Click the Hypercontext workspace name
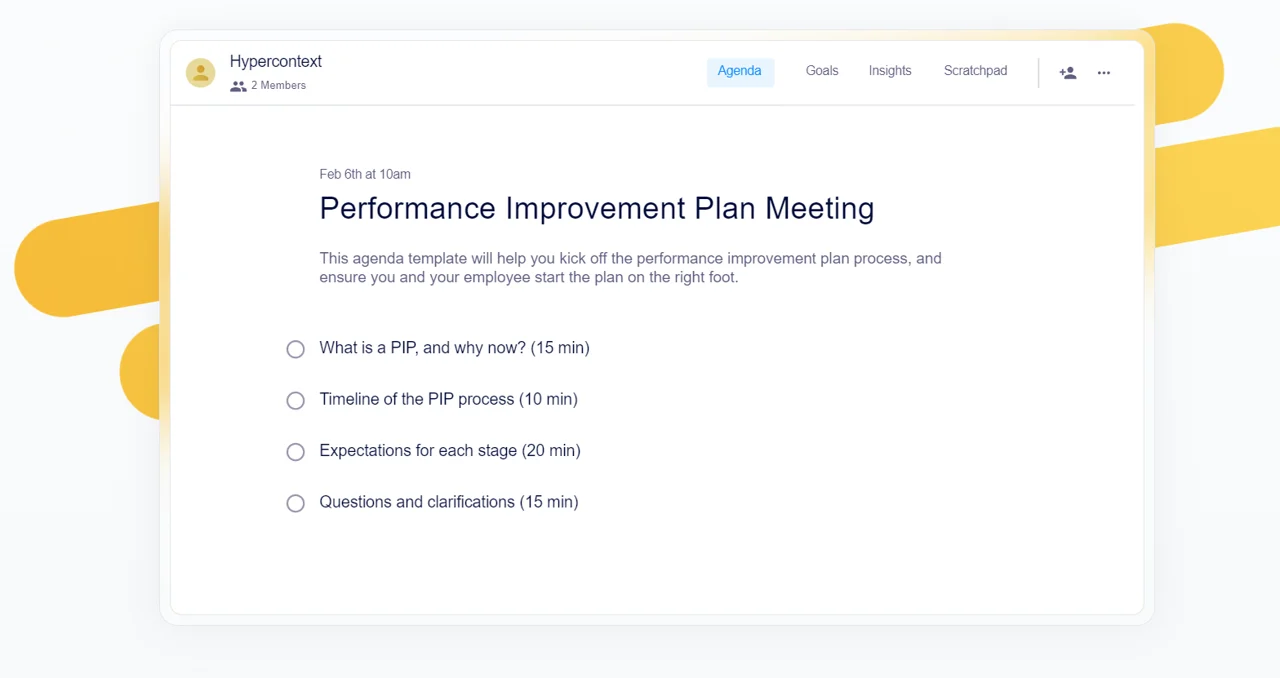Viewport: 1280px width, 678px height. 276,62
